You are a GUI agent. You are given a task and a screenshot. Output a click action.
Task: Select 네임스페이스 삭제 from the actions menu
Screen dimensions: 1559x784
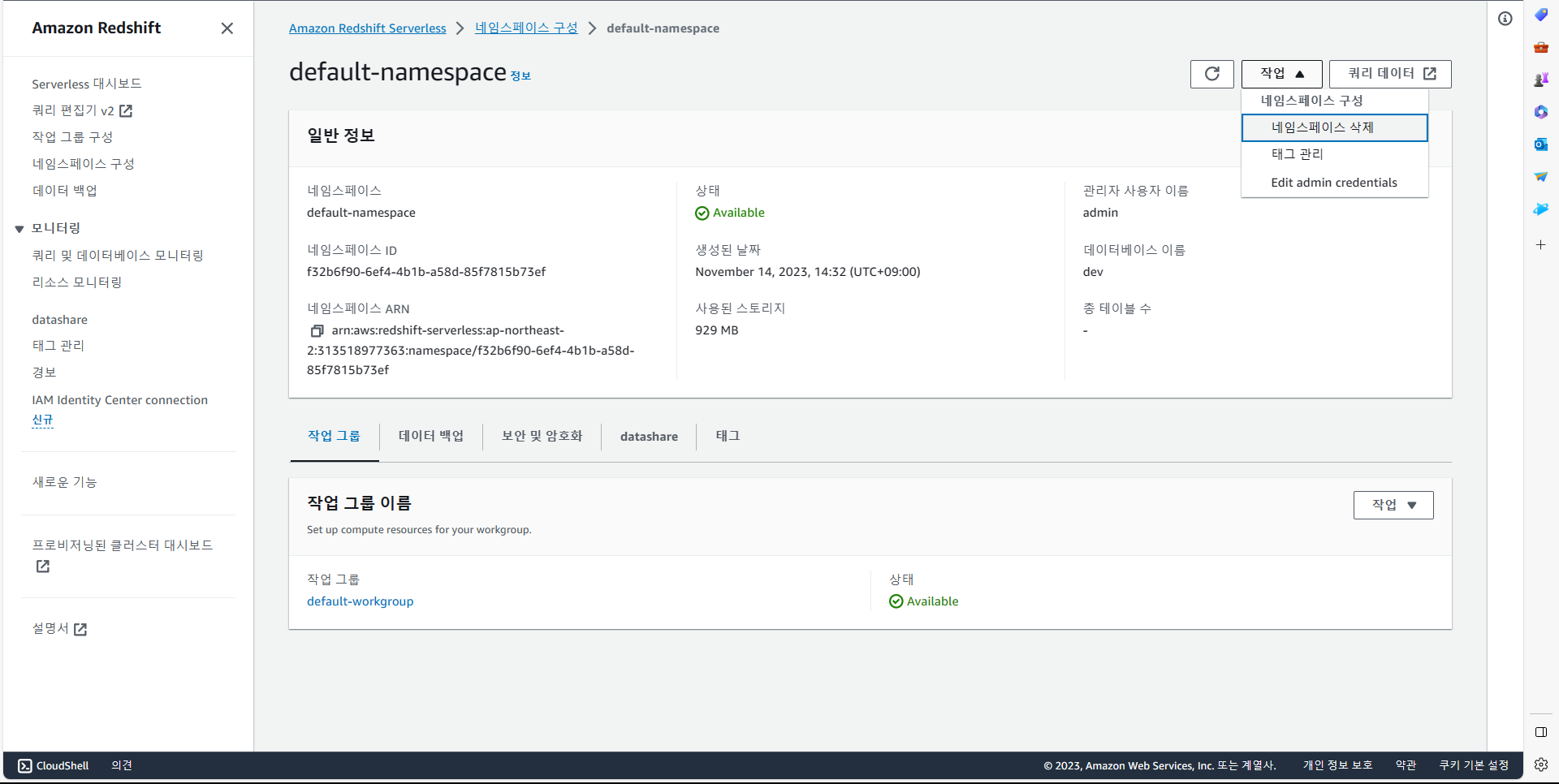pyautogui.click(x=1334, y=127)
